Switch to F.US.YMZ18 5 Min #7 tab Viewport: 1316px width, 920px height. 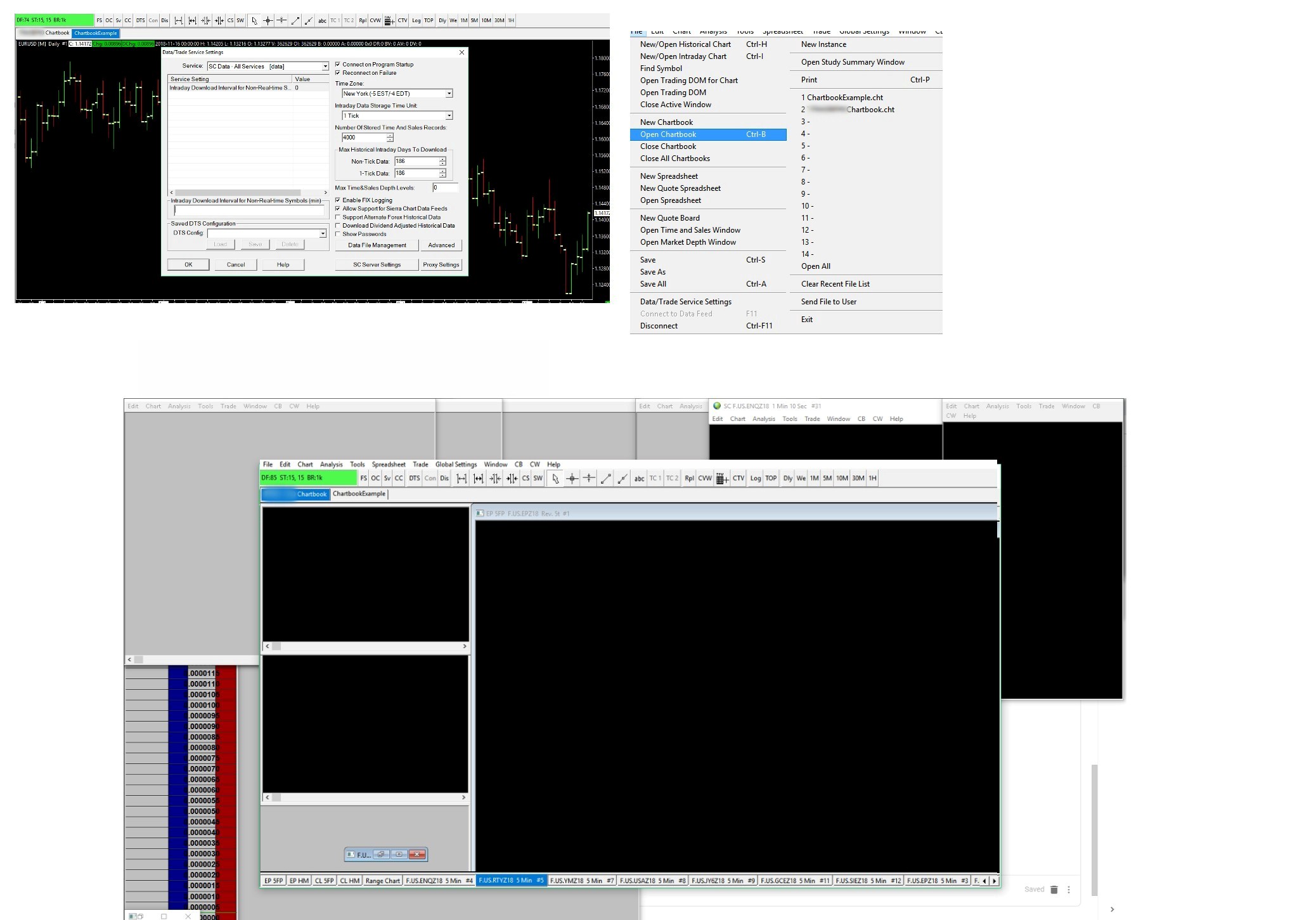pos(581,881)
